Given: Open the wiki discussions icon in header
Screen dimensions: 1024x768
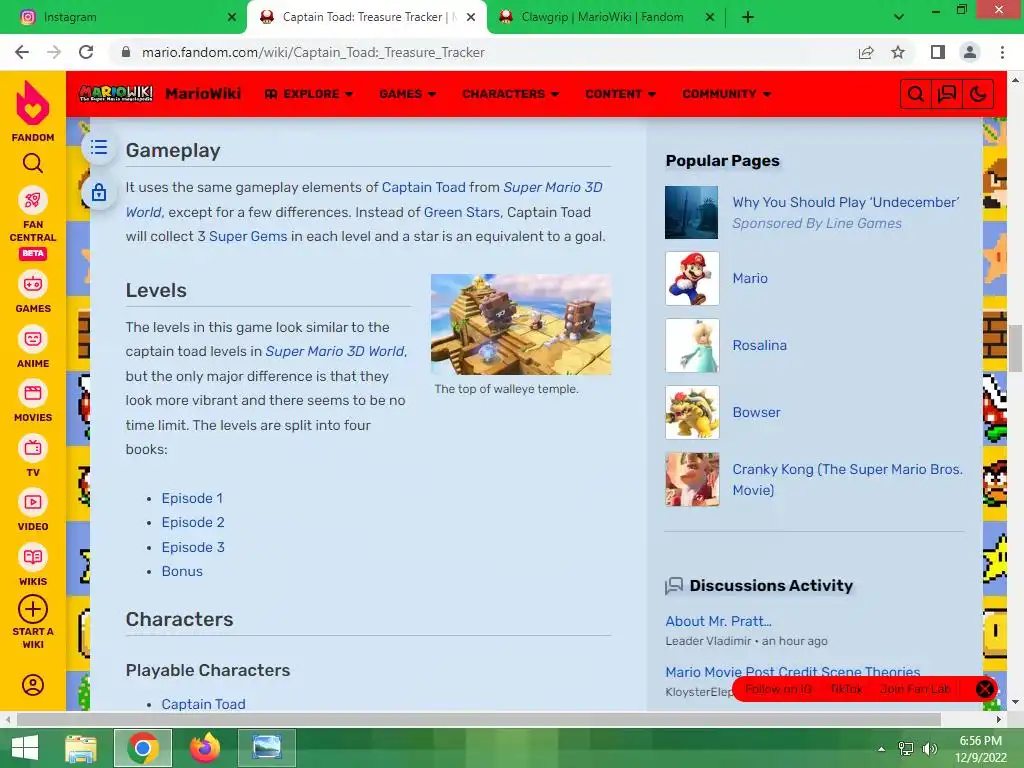Looking at the screenshot, I should pos(946,95).
